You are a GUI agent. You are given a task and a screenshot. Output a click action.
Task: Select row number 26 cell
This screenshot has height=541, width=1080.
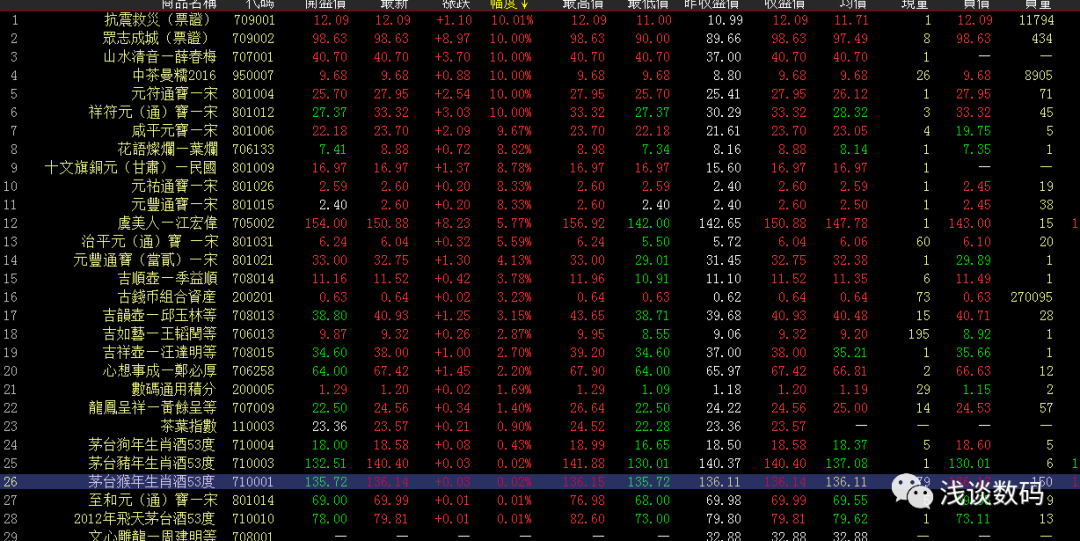pos(10,482)
